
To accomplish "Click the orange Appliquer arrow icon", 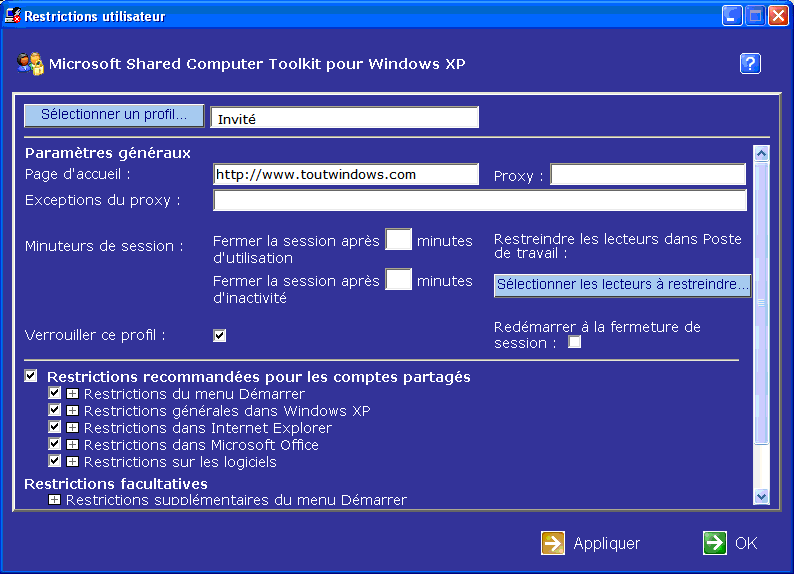I will (553, 543).
